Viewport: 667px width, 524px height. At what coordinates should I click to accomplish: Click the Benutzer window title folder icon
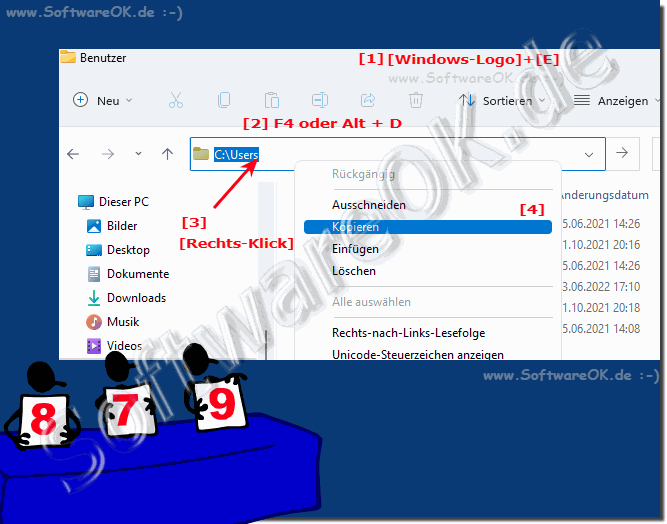pyautogui.click(x=68, y=57)
